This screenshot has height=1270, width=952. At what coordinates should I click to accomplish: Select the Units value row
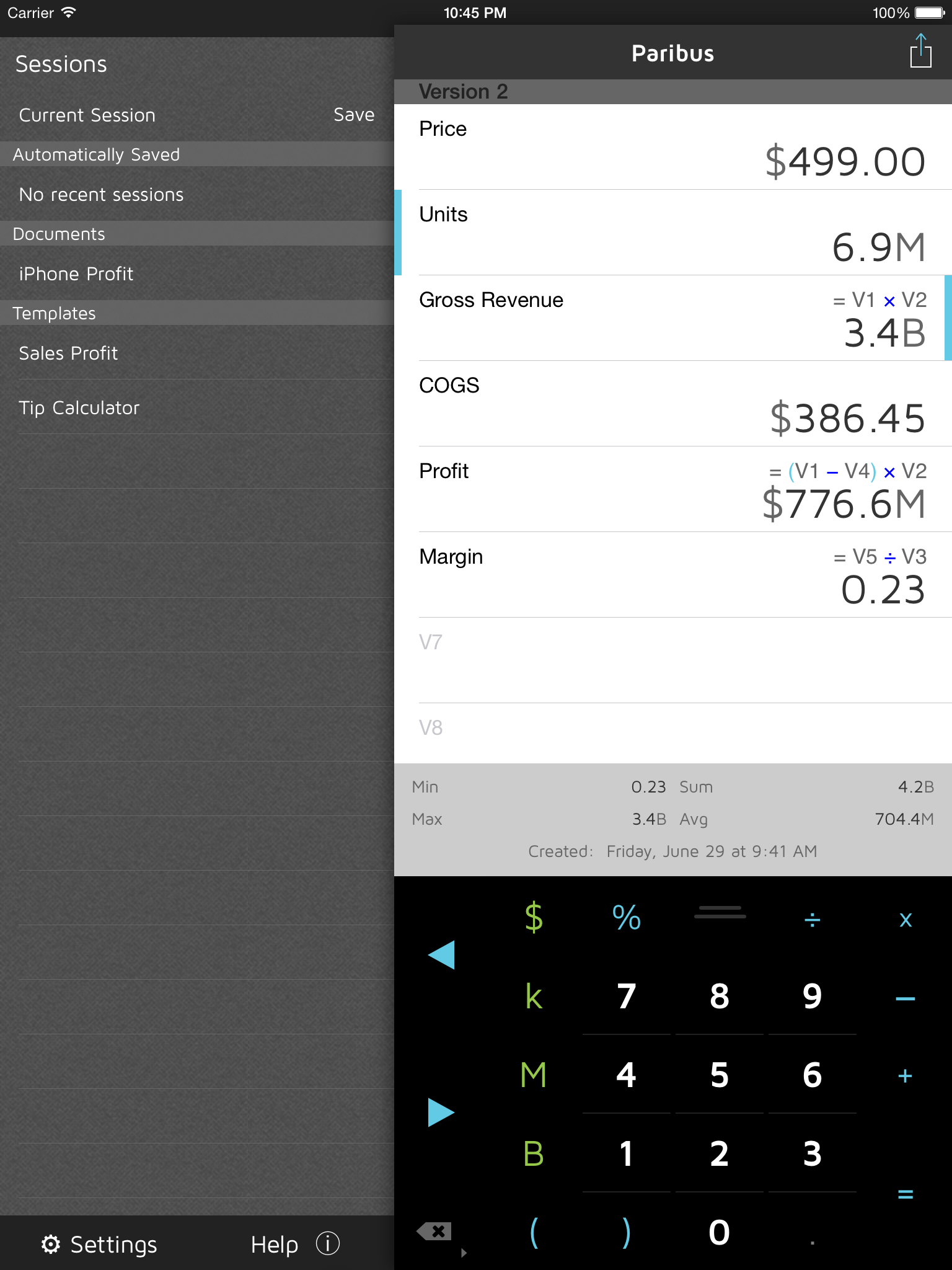(672, 233)
